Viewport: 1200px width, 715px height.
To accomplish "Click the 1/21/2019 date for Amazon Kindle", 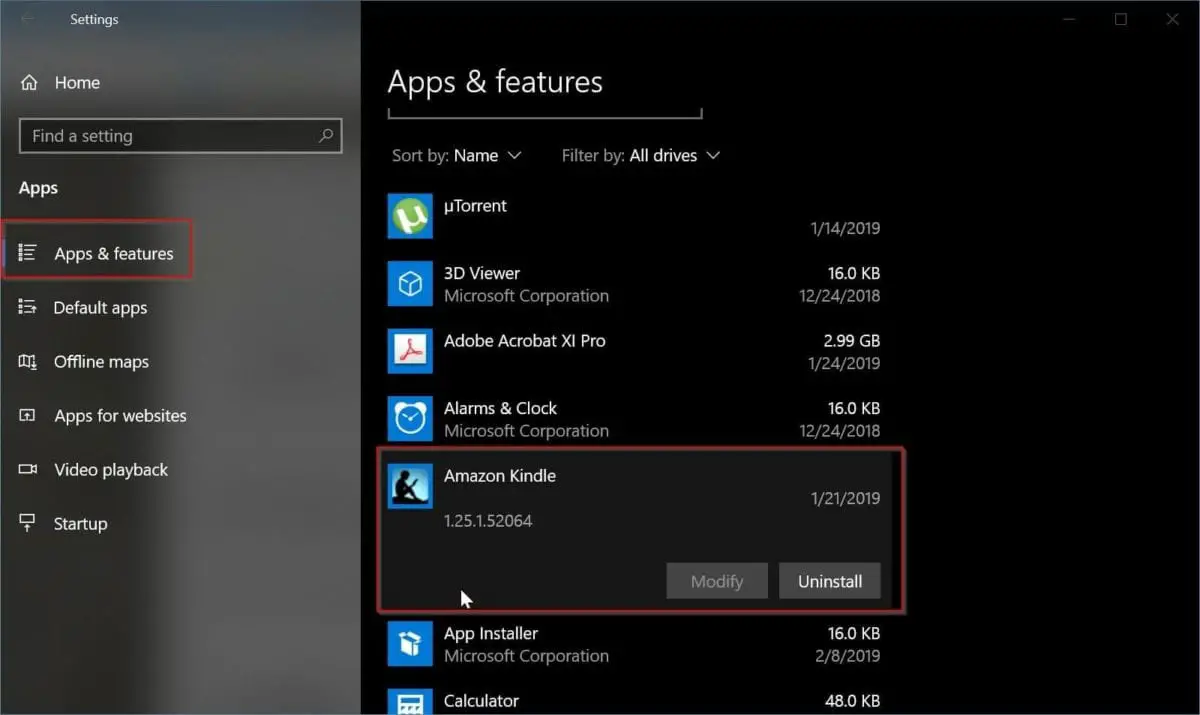I will click(x=845, y=498).
